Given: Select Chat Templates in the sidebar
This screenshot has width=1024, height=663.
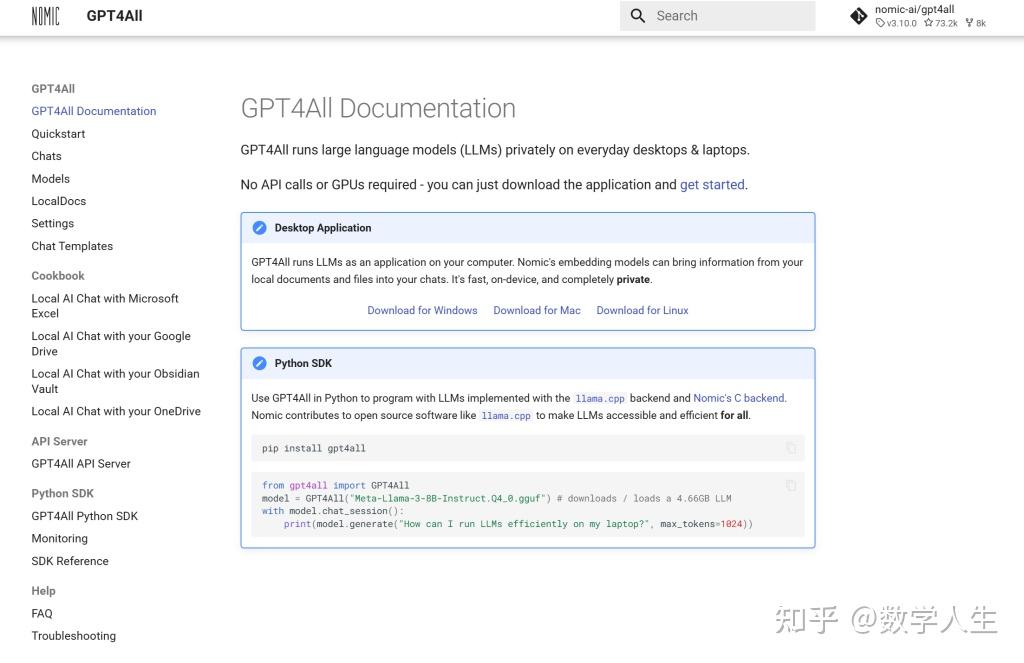Looking at the screenshot, I should 72,246.
